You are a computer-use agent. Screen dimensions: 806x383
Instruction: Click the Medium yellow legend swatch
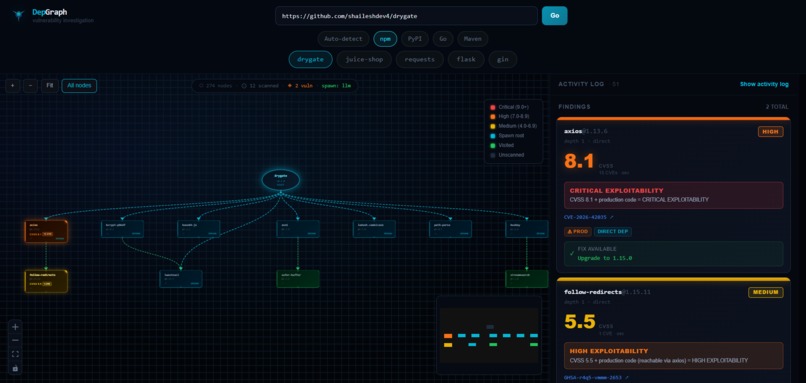point(493,126)
